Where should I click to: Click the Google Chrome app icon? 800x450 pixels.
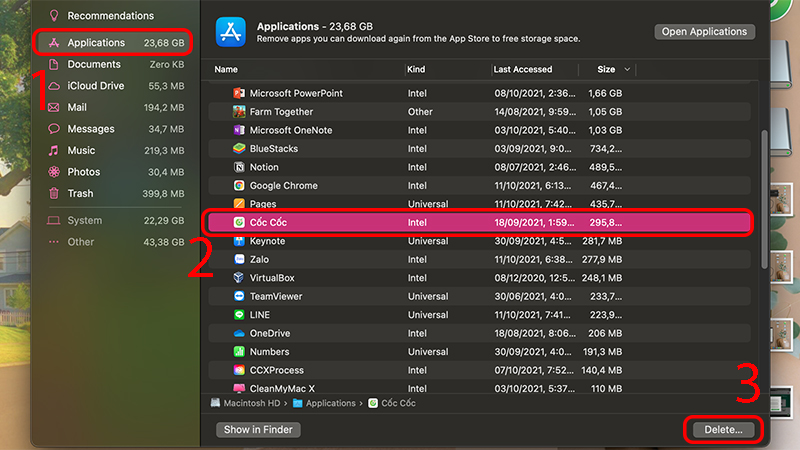239,186
